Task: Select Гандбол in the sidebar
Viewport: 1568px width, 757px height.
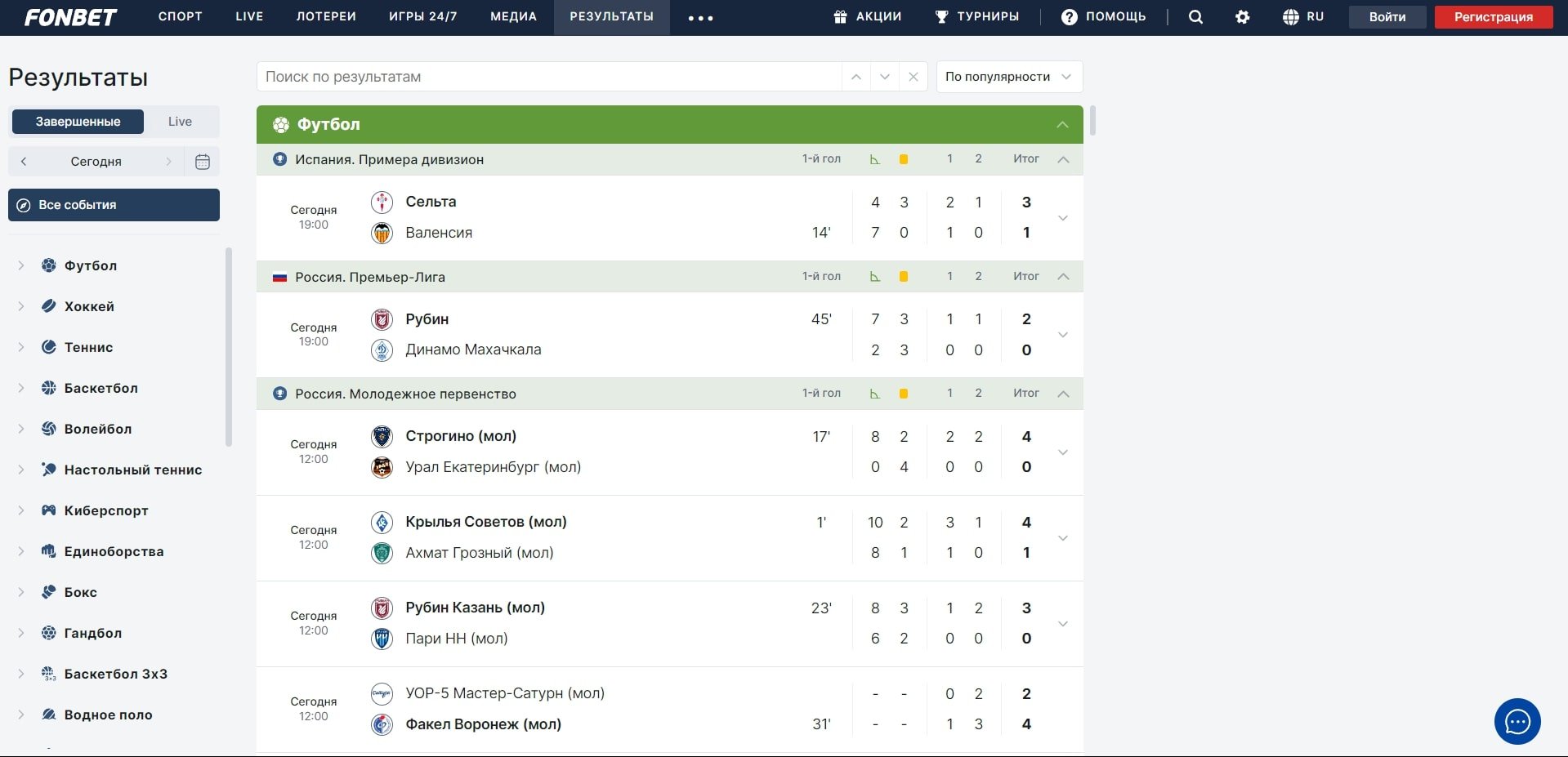Action: click(93, 633)
